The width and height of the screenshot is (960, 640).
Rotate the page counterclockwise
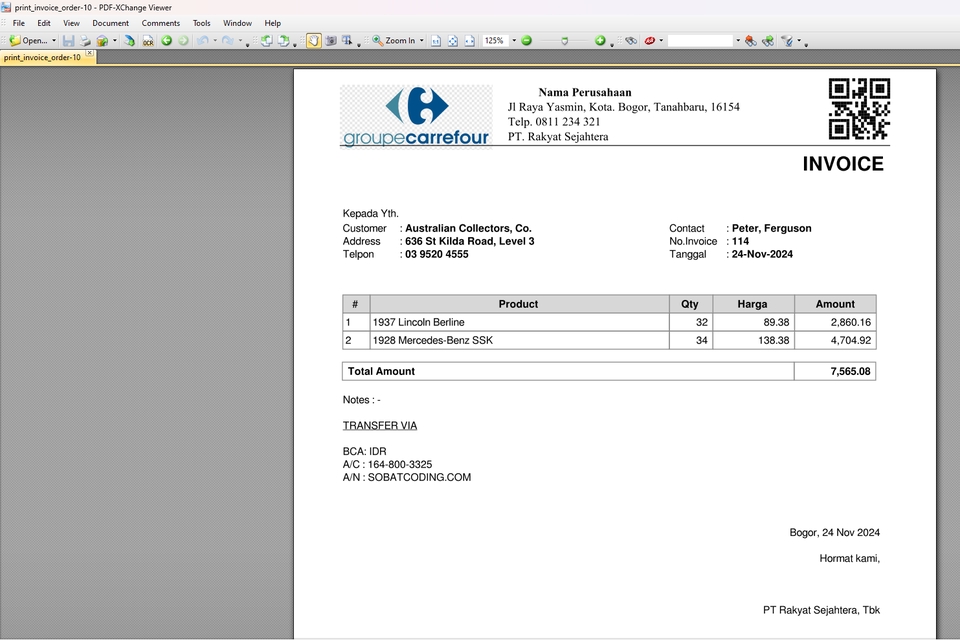[x=266, y=40]
